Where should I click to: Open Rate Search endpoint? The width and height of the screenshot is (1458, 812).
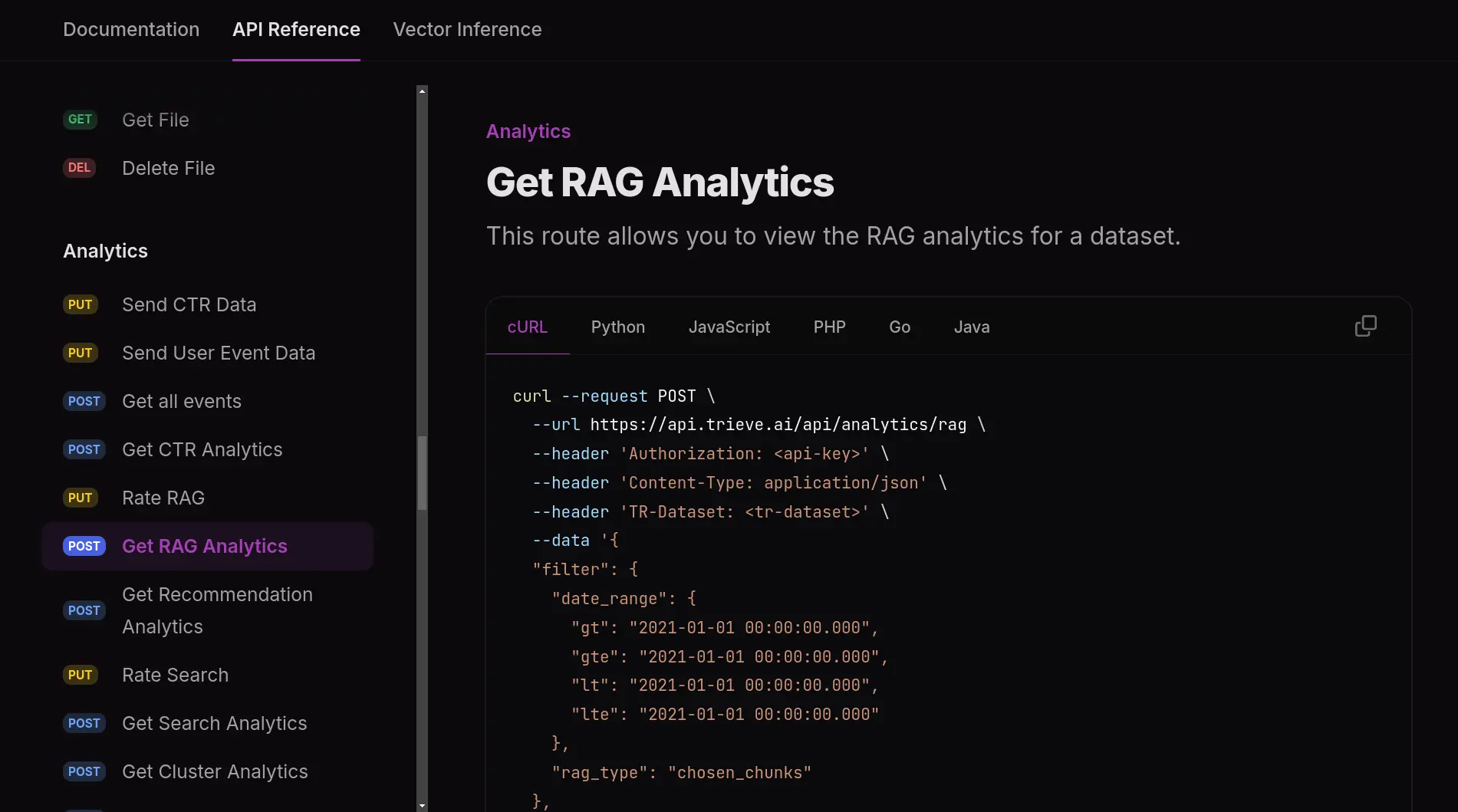coord(176,675)
